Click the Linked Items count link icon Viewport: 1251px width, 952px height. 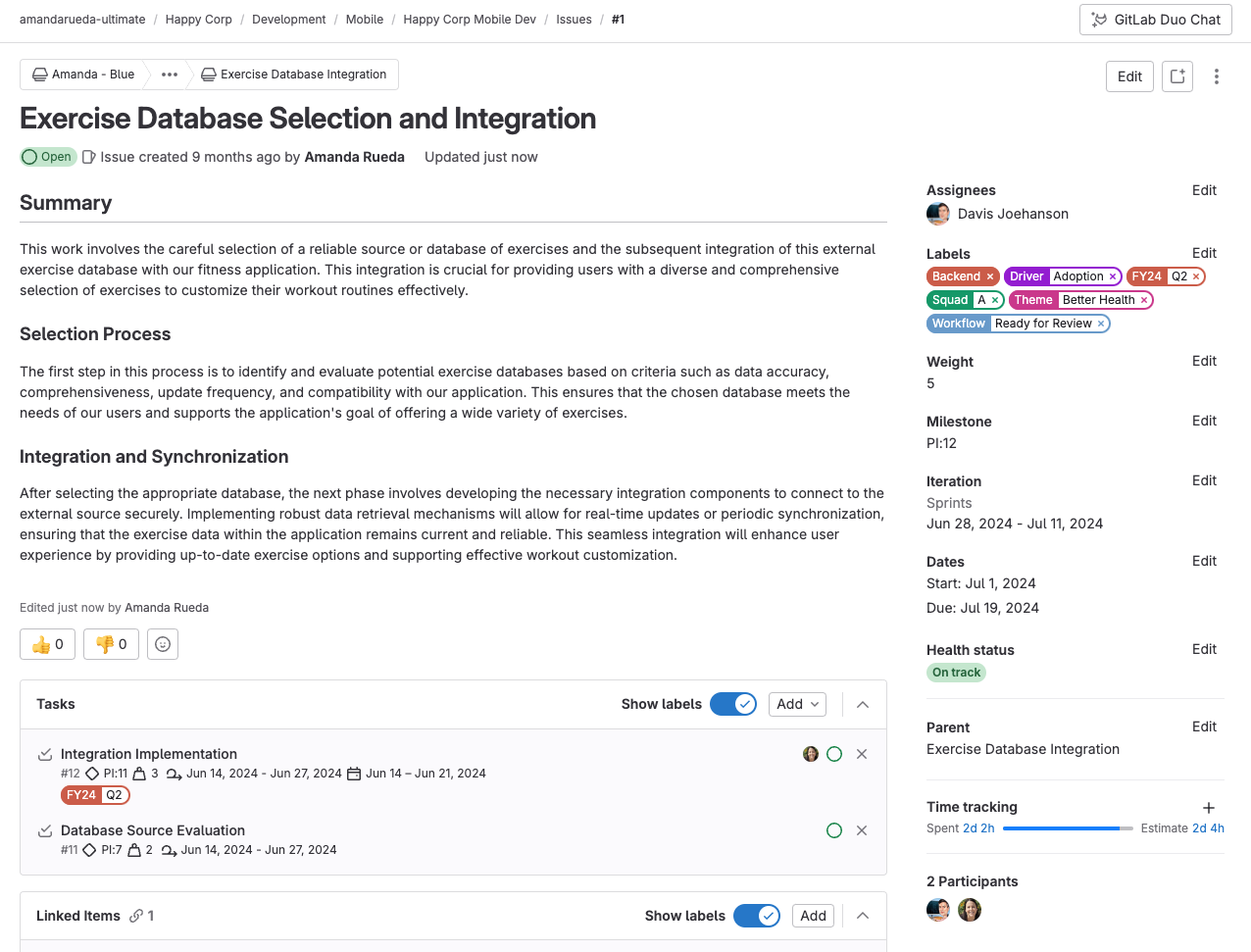(x=136, y=916)
